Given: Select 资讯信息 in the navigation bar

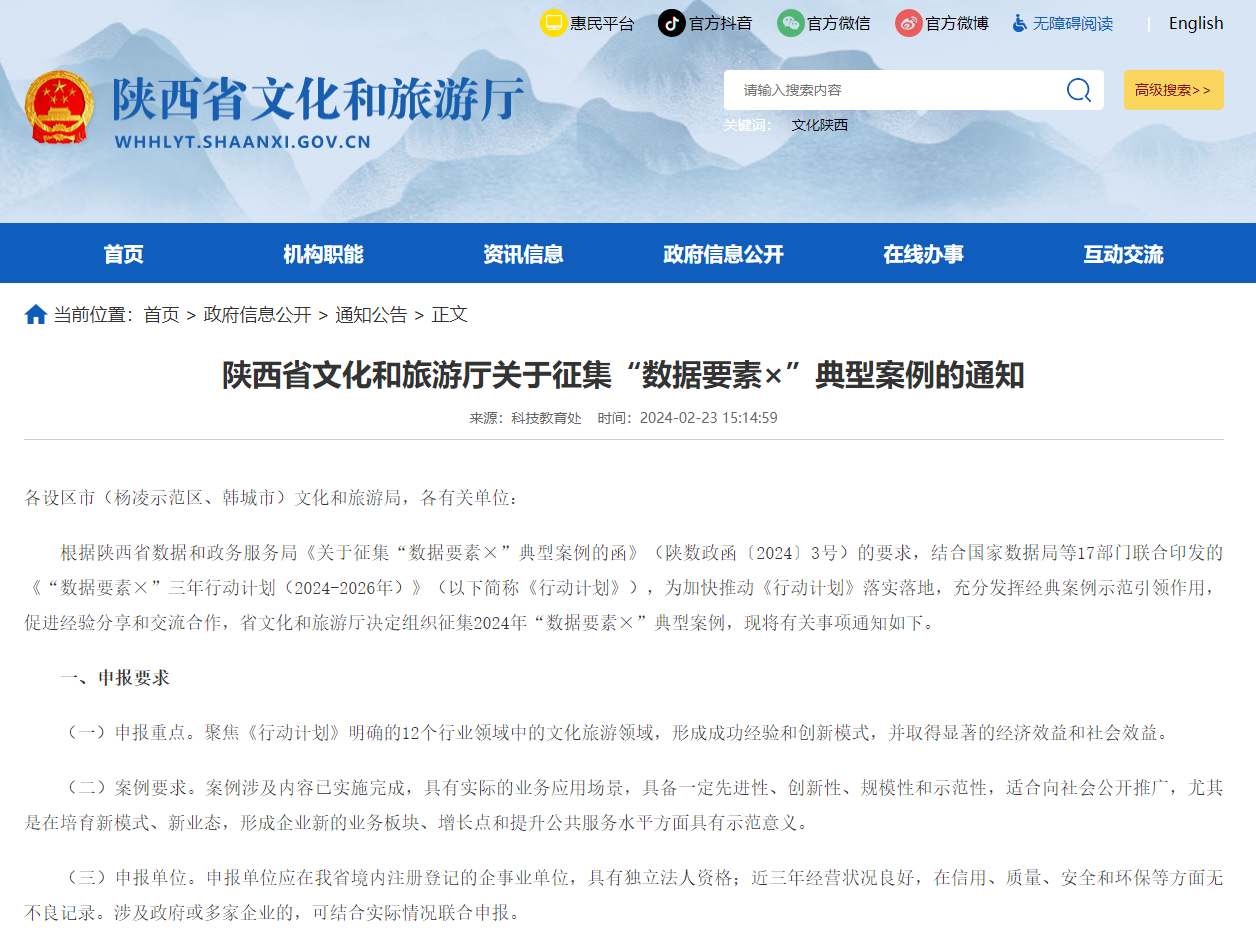Looking at the screenshot, I should [x=523, y=254].
